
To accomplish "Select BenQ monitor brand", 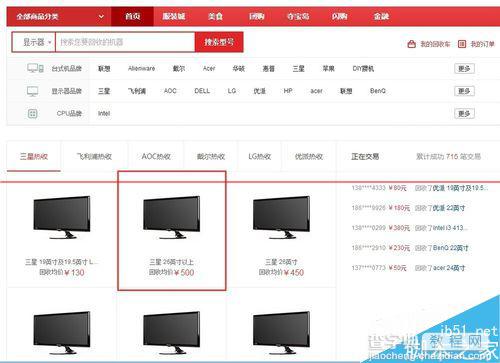I will pos(378,91).
